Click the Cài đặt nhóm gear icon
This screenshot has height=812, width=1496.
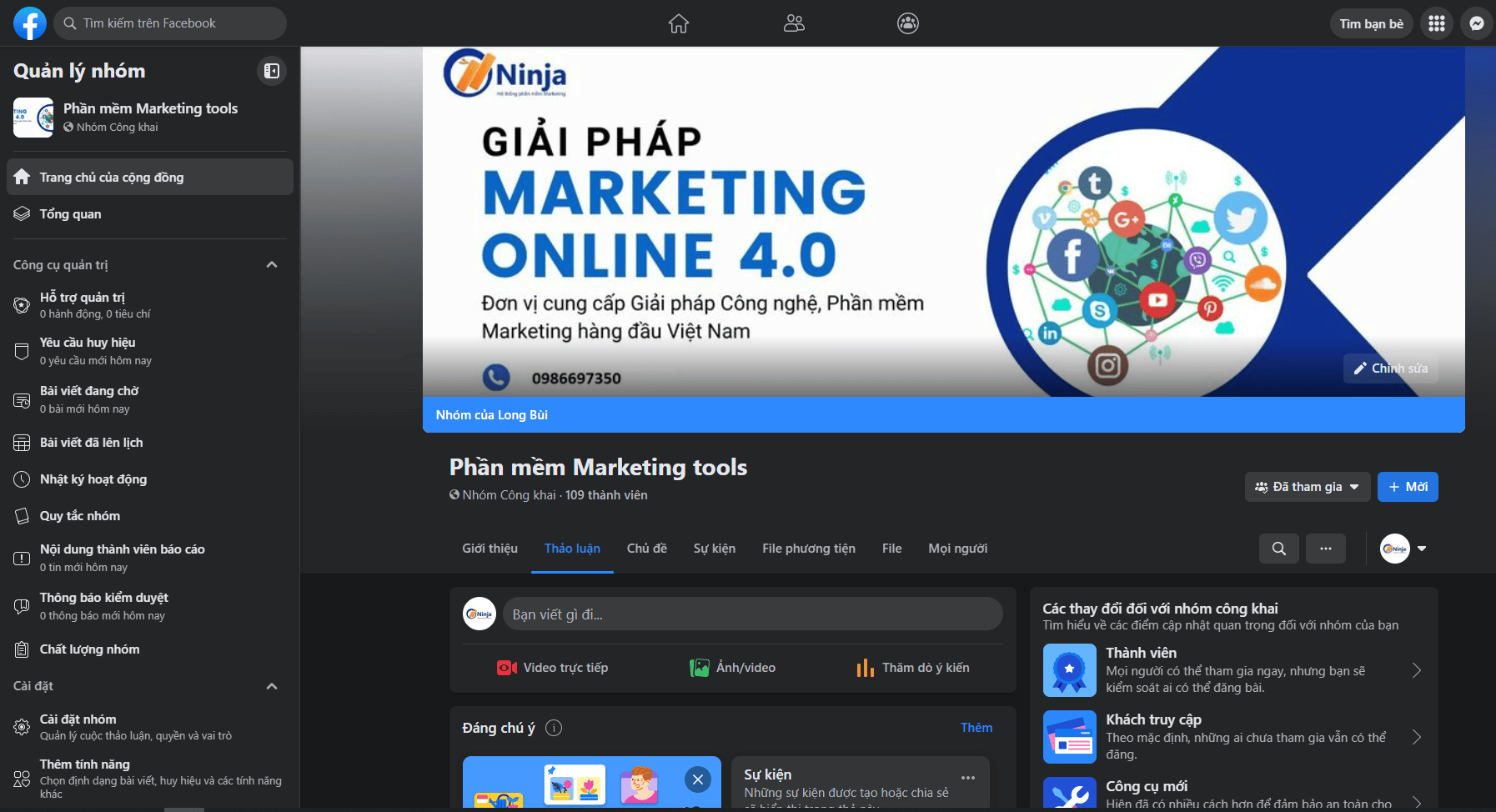(x=22, y=727)
